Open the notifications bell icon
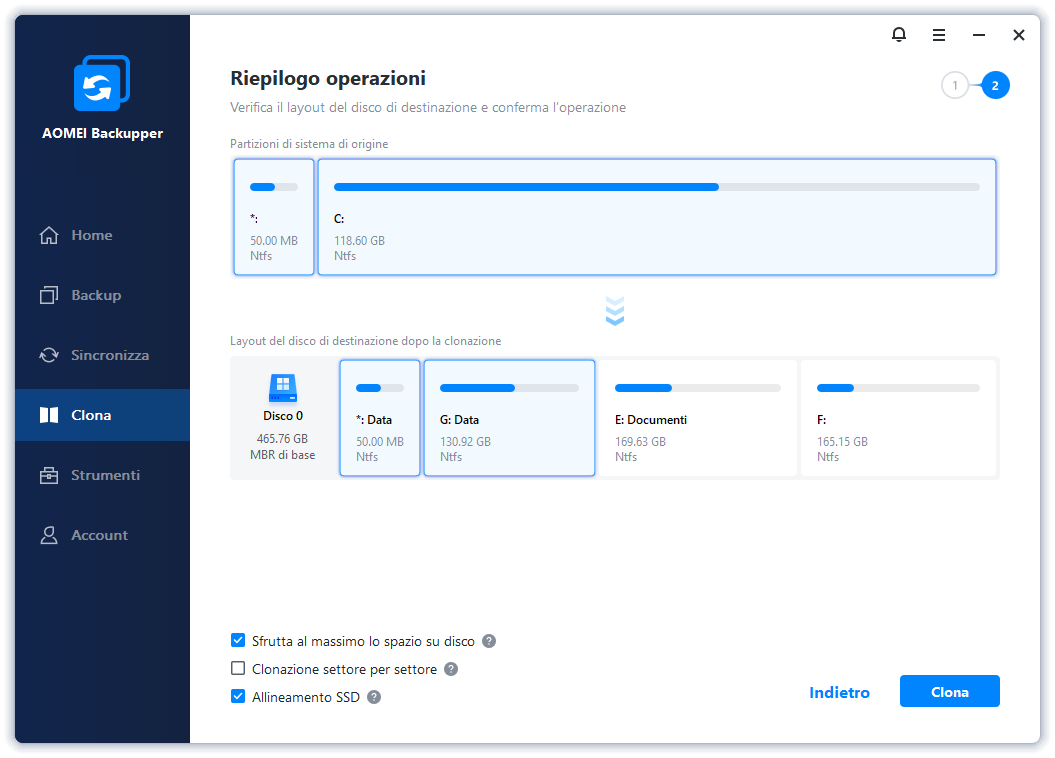 [x=898, y=34]
